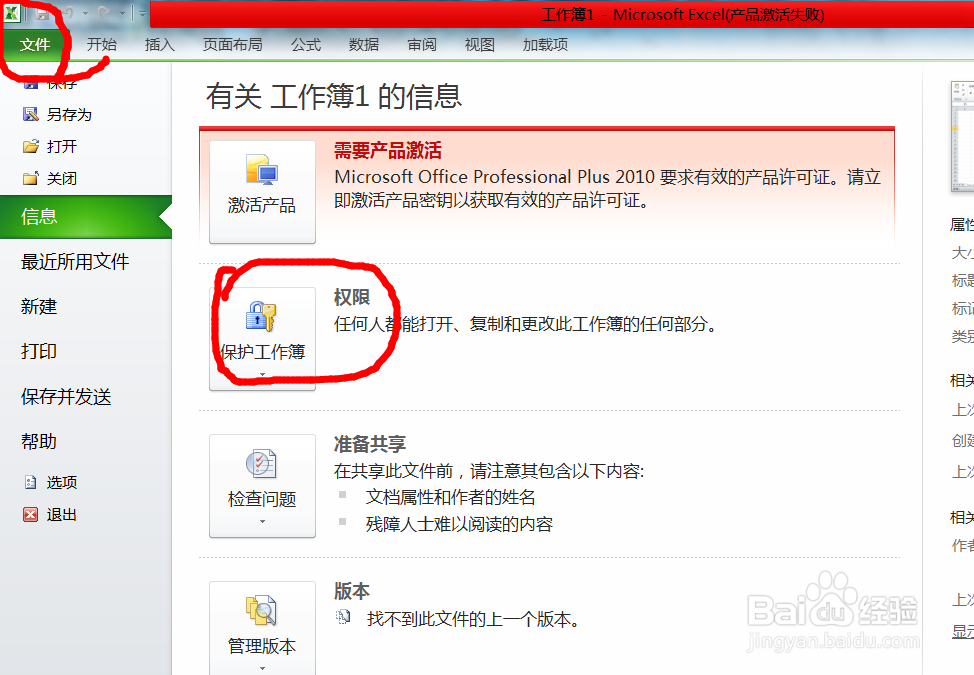Switch to the 开始 ribbon tab

pos(100,44)
